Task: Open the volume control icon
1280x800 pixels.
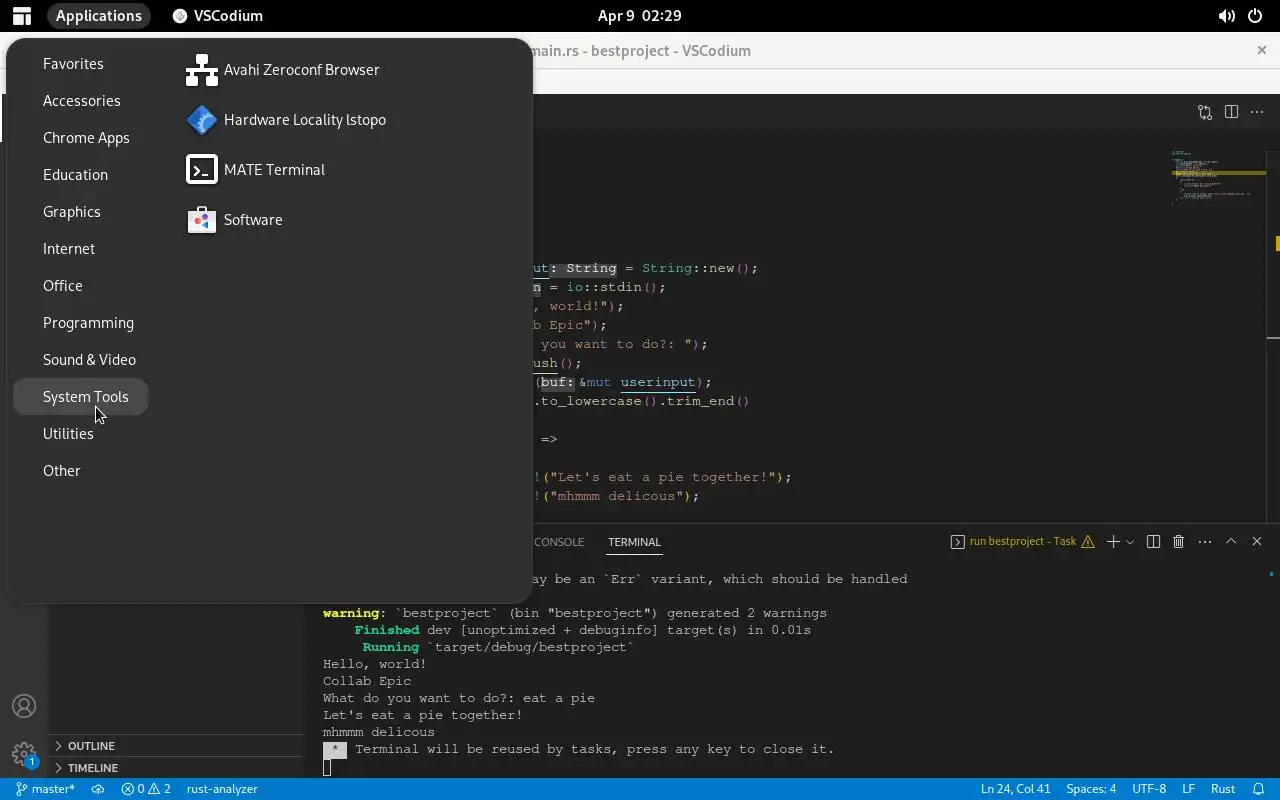Action: [1226, 16]
